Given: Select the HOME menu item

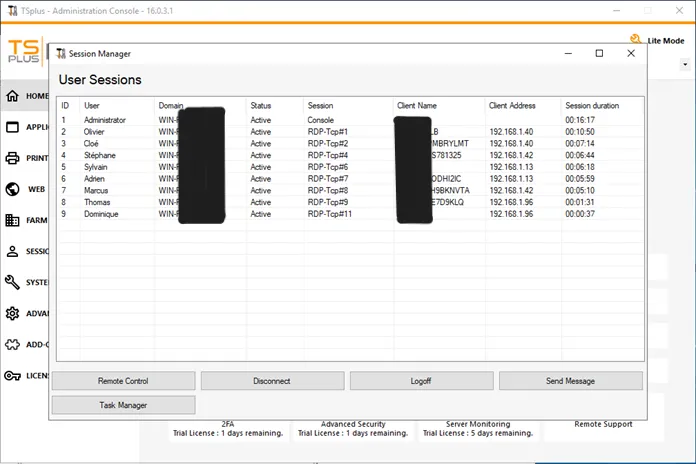Looking at the screenshot, I should tap(37, 96).
